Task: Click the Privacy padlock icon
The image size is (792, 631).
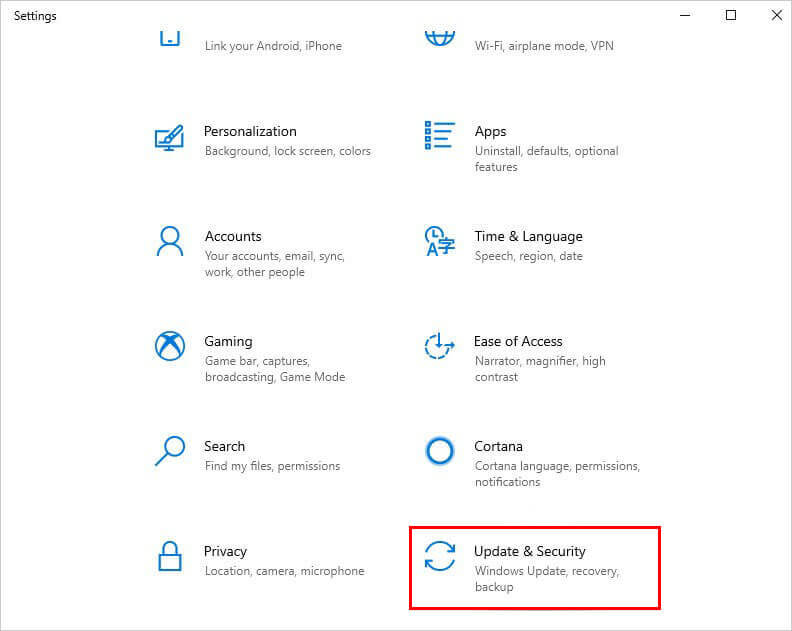Action: 170,556
